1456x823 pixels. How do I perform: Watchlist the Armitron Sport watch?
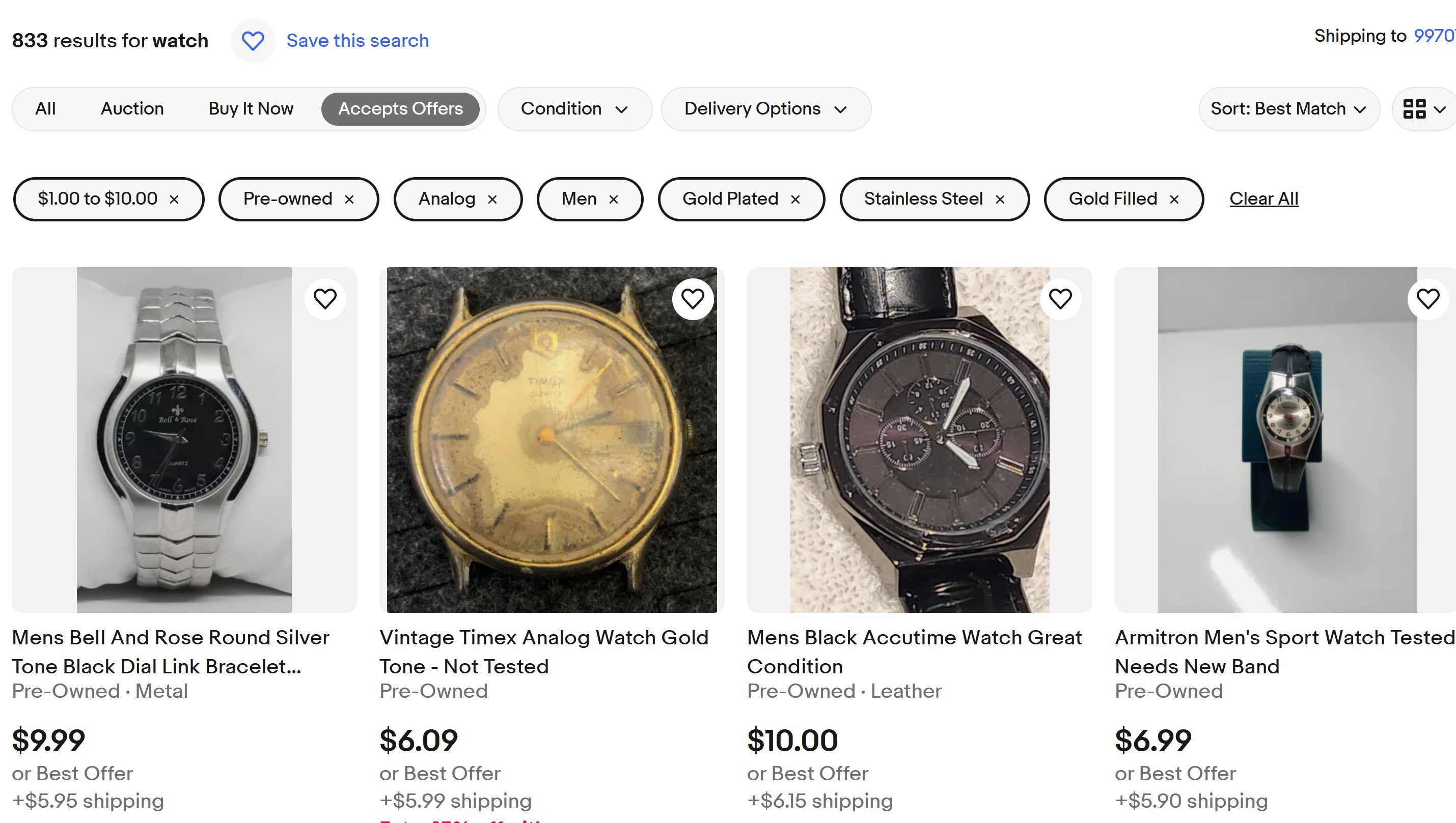coord(1427,298)
